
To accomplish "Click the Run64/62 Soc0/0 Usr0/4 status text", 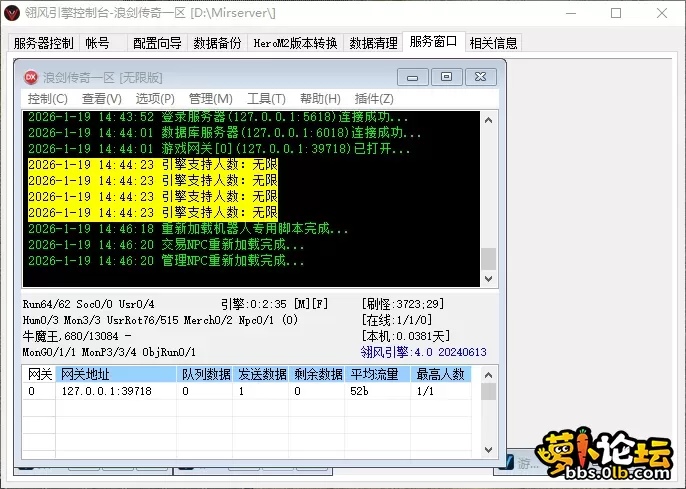I will click(88, 304).
